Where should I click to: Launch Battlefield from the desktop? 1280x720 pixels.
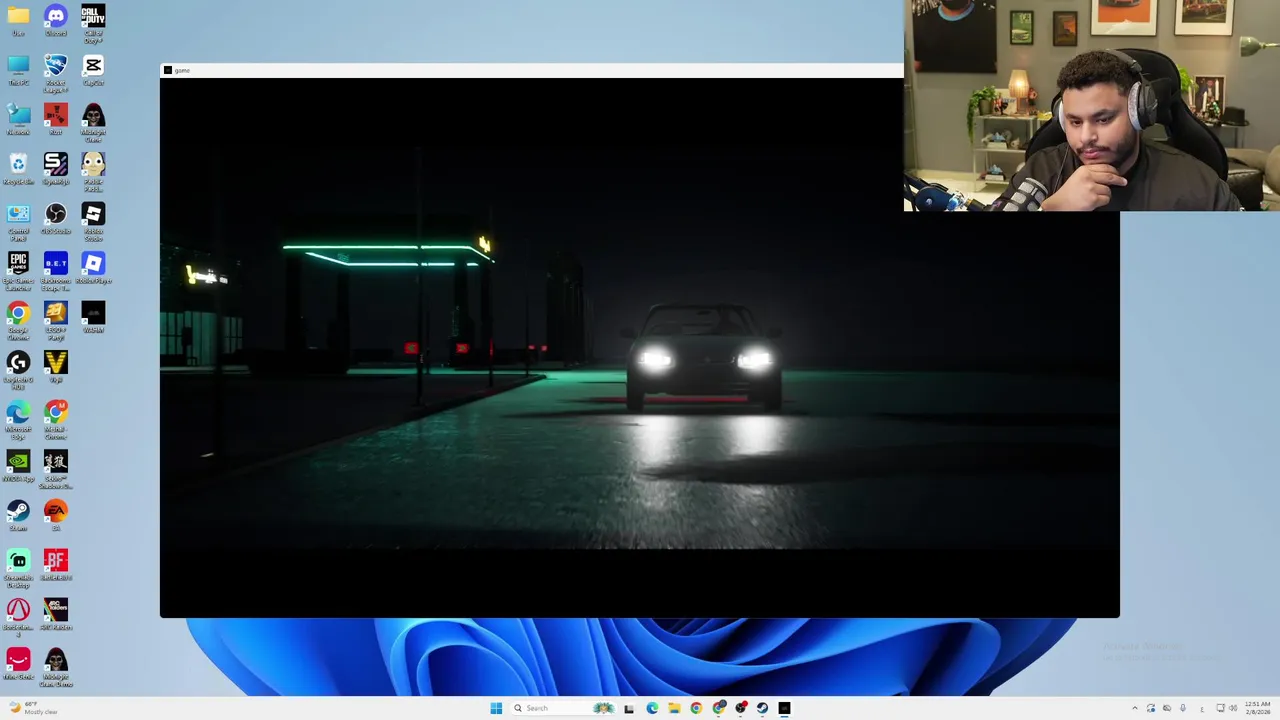[56, 564]
